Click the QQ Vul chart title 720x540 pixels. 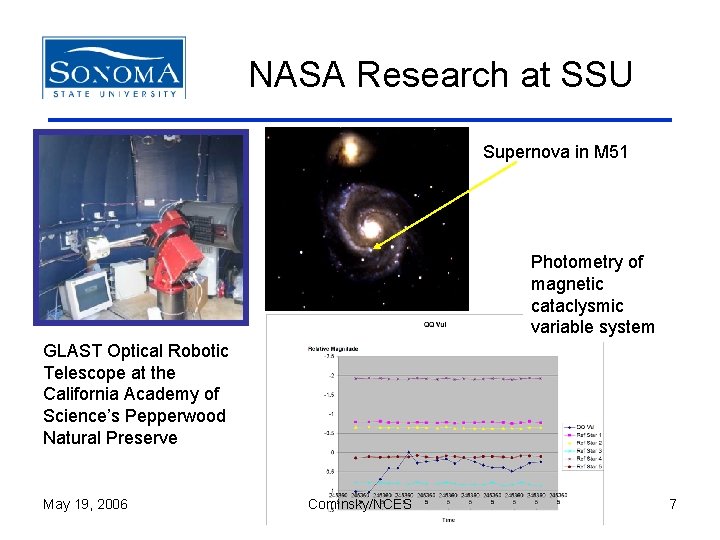(x=435, y=325)
